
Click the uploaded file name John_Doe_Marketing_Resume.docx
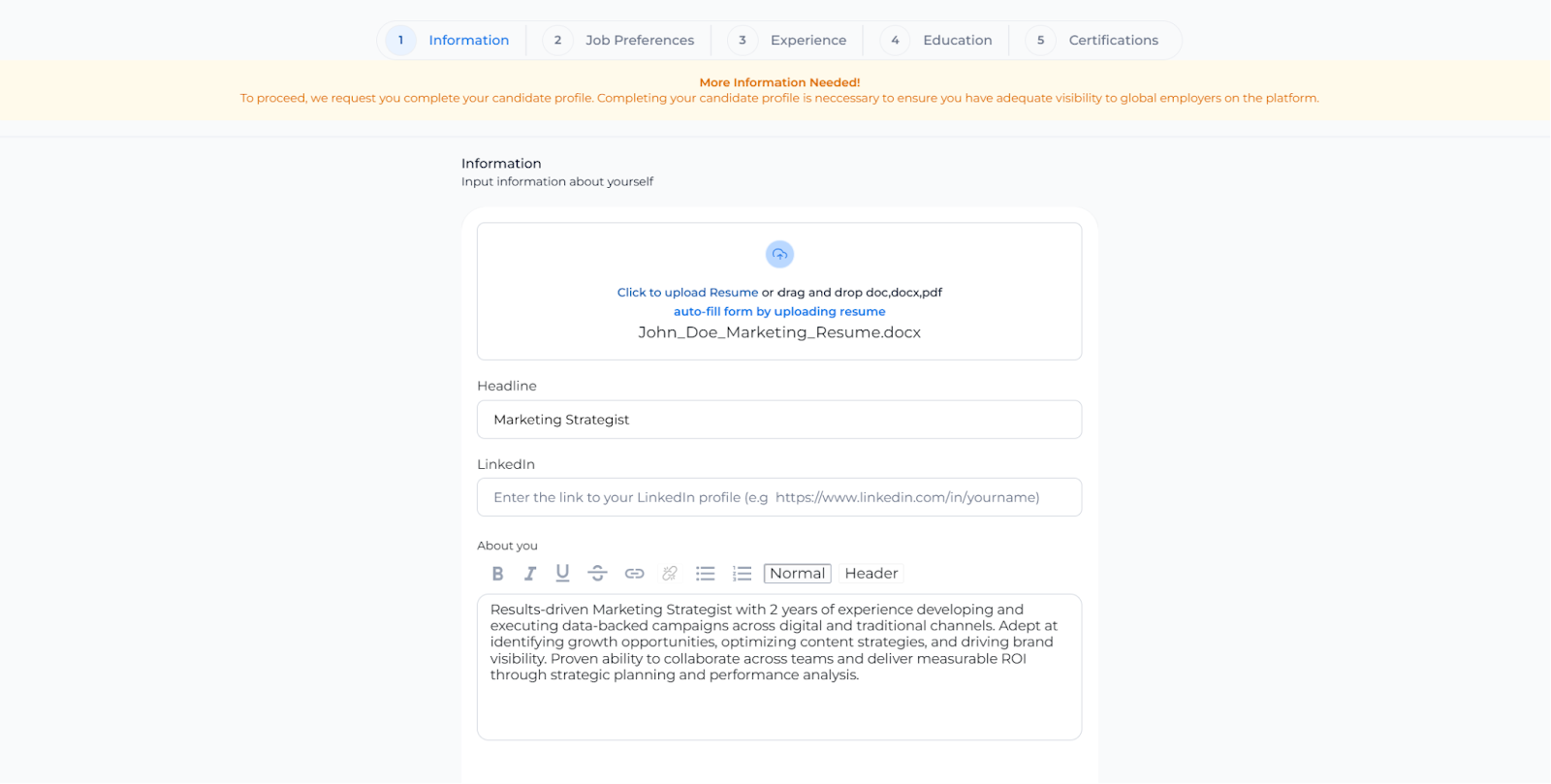779,332
